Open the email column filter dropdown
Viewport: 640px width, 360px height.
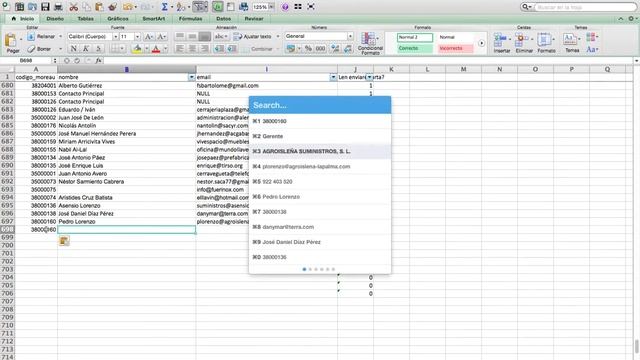[333, 77]
